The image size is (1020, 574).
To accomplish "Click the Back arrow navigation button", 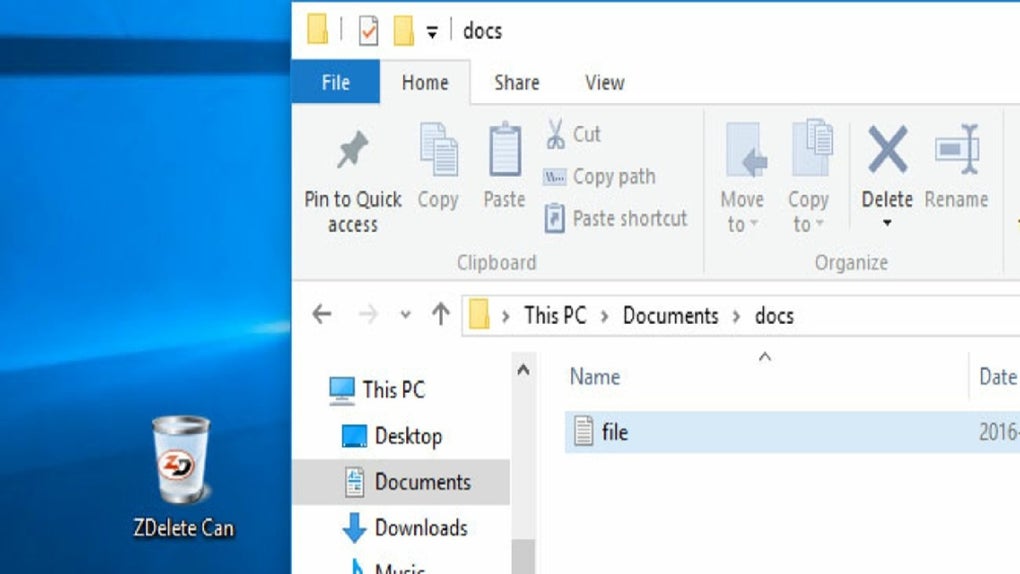I will pos(322,314).
